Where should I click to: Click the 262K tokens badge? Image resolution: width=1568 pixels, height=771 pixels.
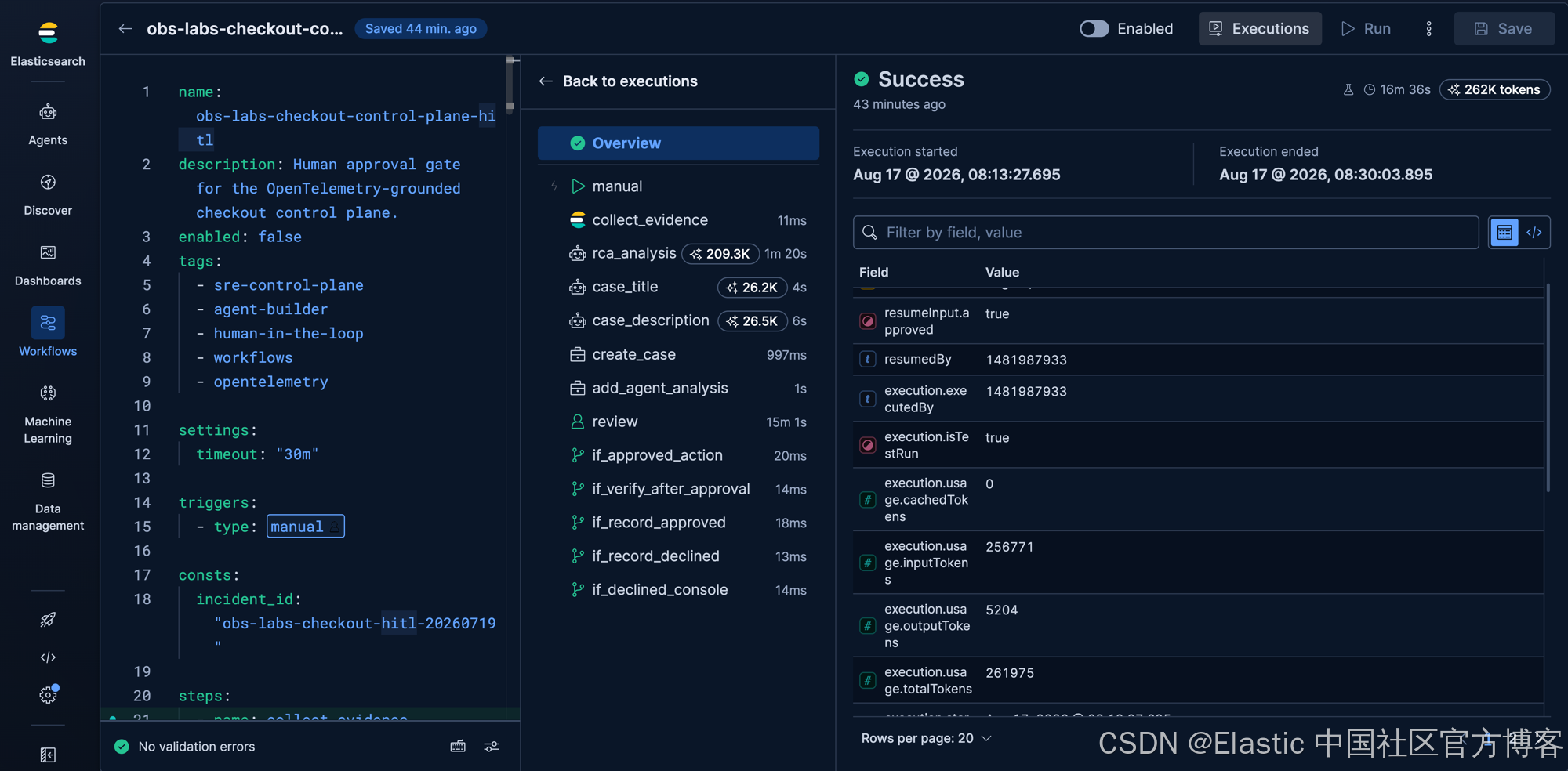coord(1494,90)
